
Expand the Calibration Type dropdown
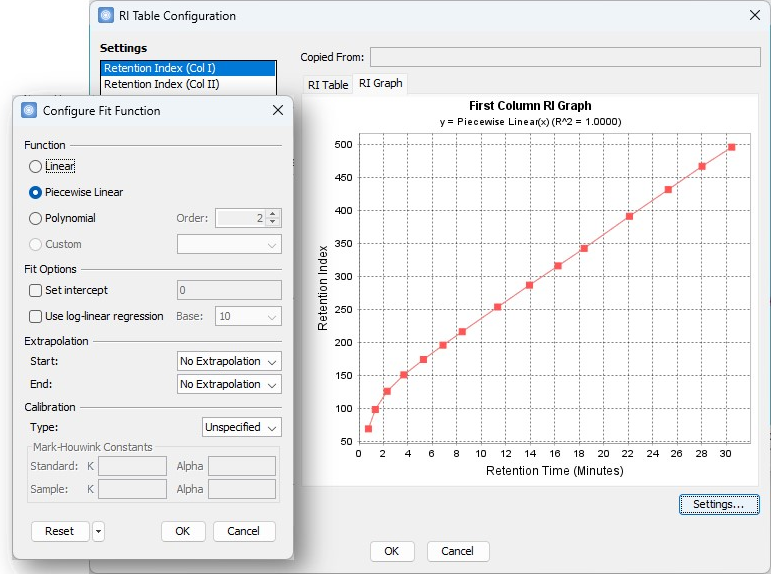pos(241,427)
